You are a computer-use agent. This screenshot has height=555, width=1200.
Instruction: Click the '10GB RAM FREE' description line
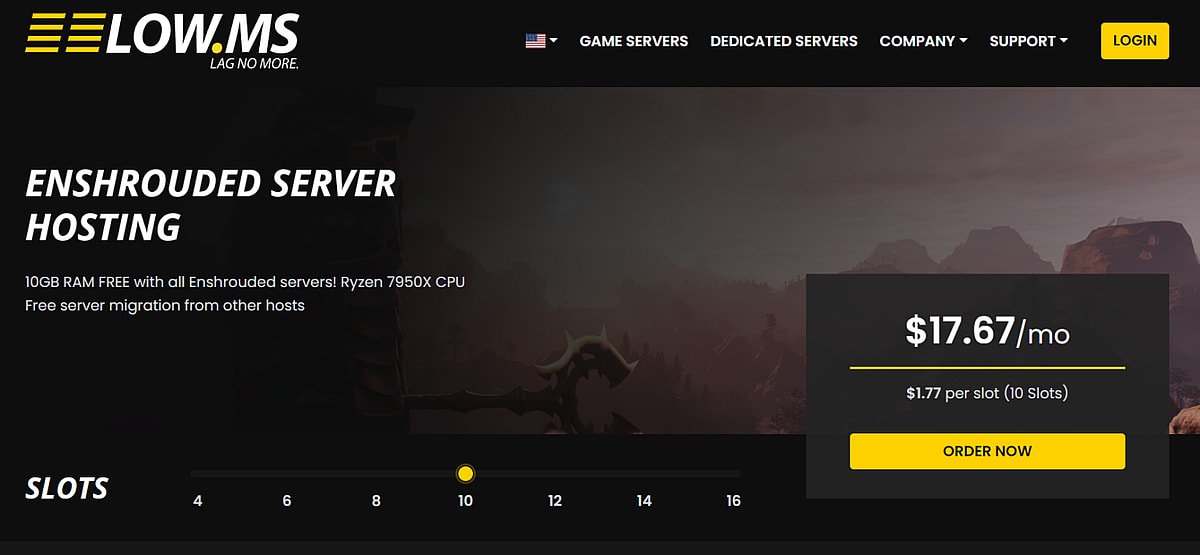(245, 282)
